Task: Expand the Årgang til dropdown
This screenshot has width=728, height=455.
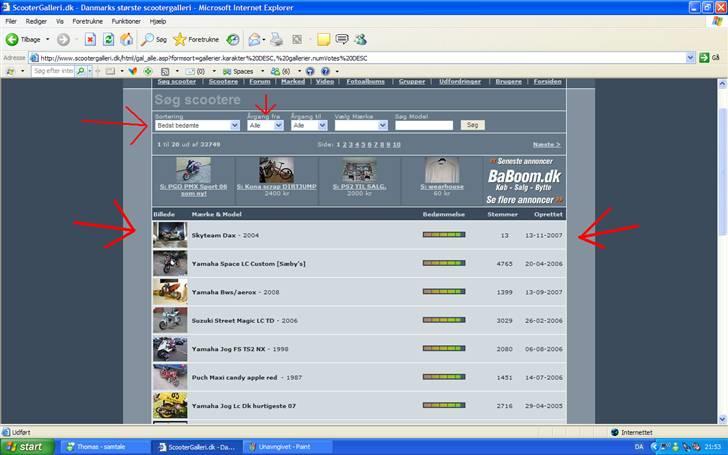Action: [x=308, y=125]
